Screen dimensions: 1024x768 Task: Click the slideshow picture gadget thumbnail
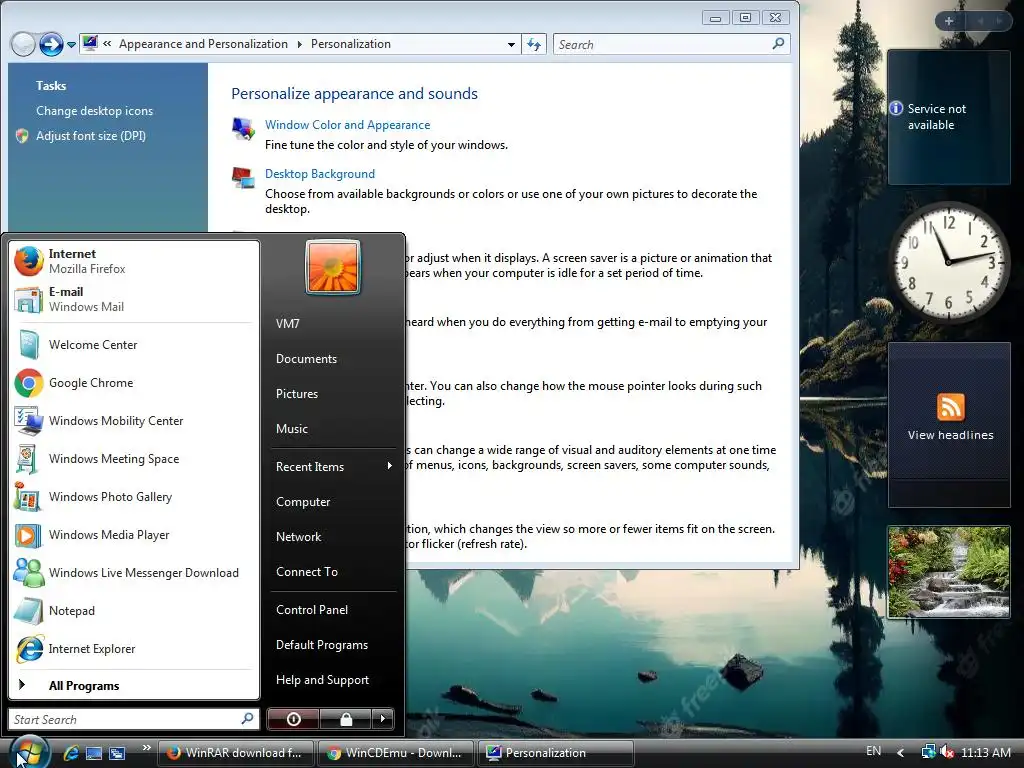[x=949, y=572]
